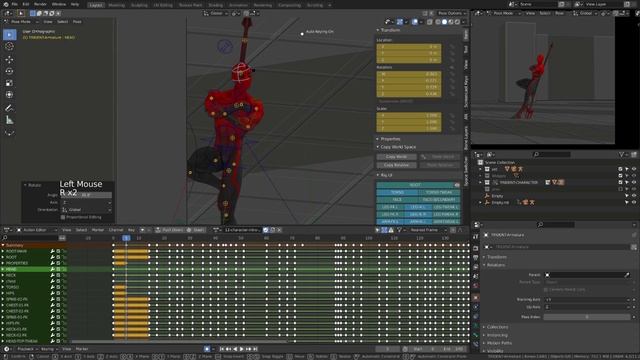
Task: Click the Push Down button
Action: (x=169, y=230)
